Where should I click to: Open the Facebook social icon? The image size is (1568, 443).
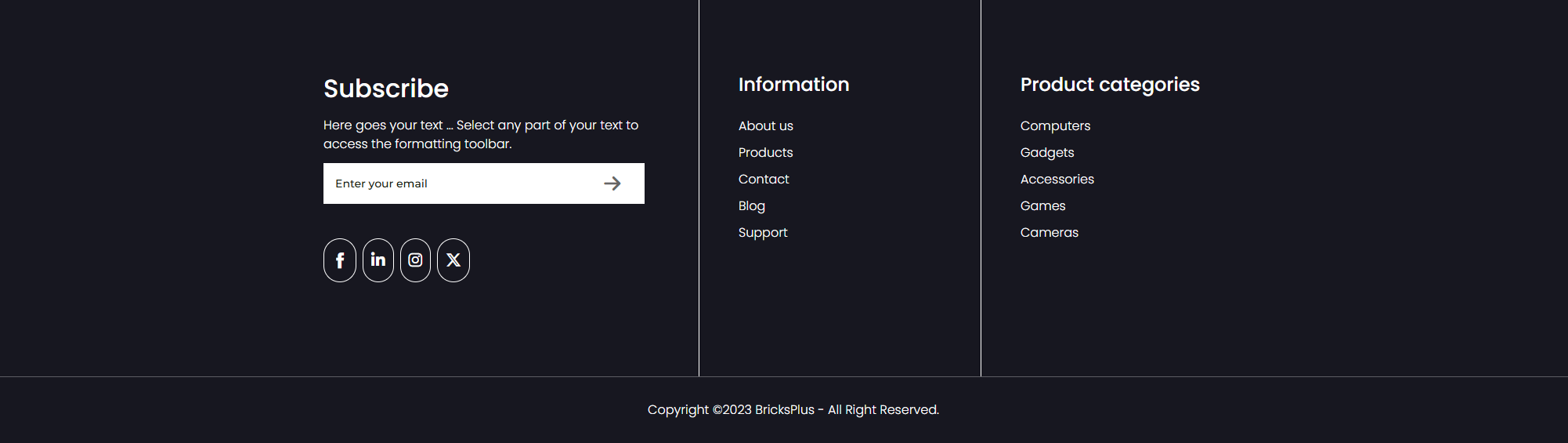point(340,260)
